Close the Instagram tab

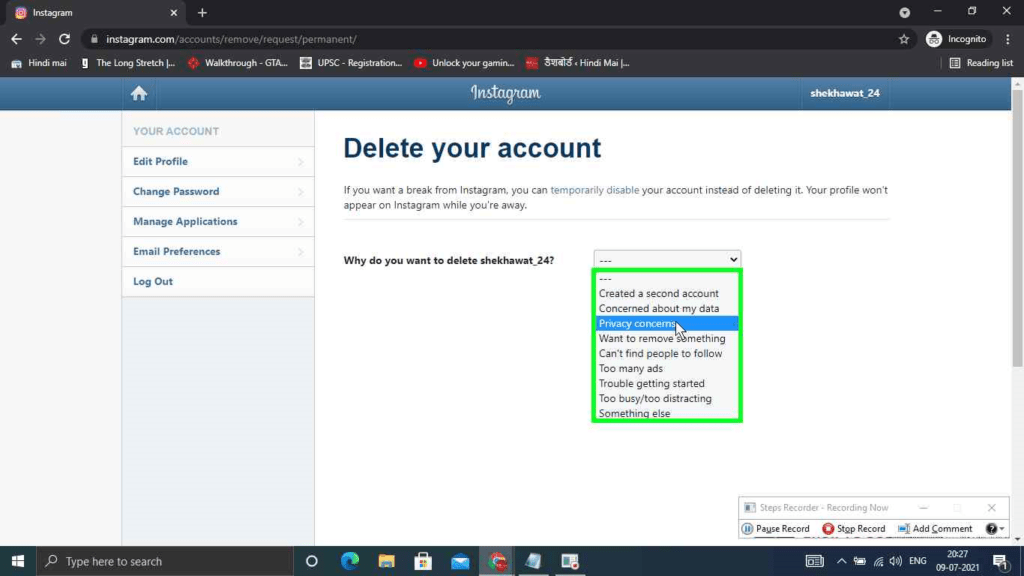click(174, 12)
